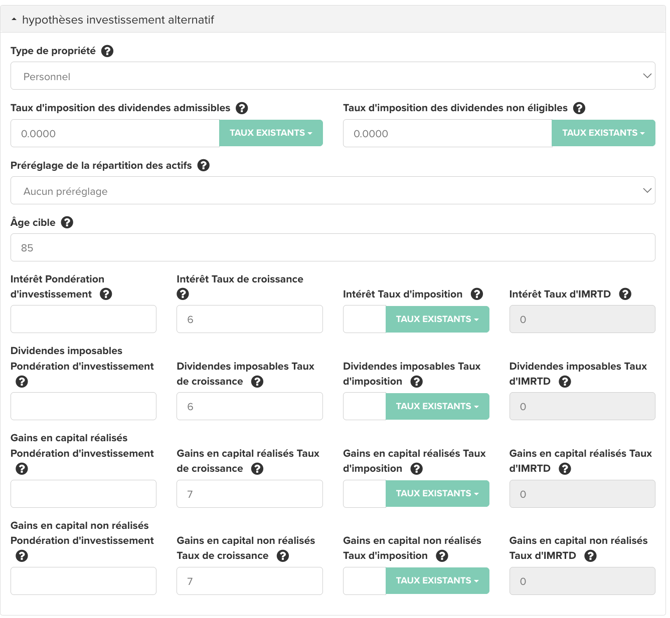Click help icon for dividendes non éligibles
Screen dimensions: 670x618
(579, 108)
